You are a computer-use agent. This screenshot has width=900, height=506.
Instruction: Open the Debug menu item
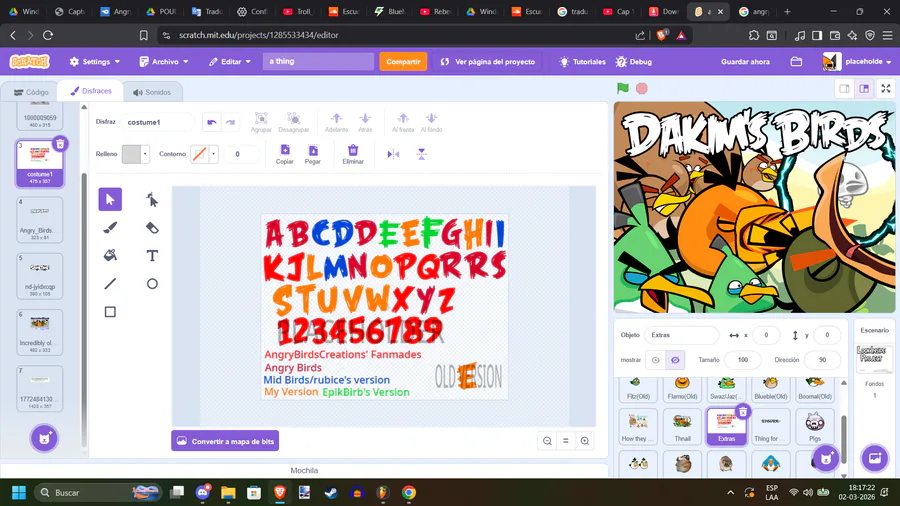point(634,61)
